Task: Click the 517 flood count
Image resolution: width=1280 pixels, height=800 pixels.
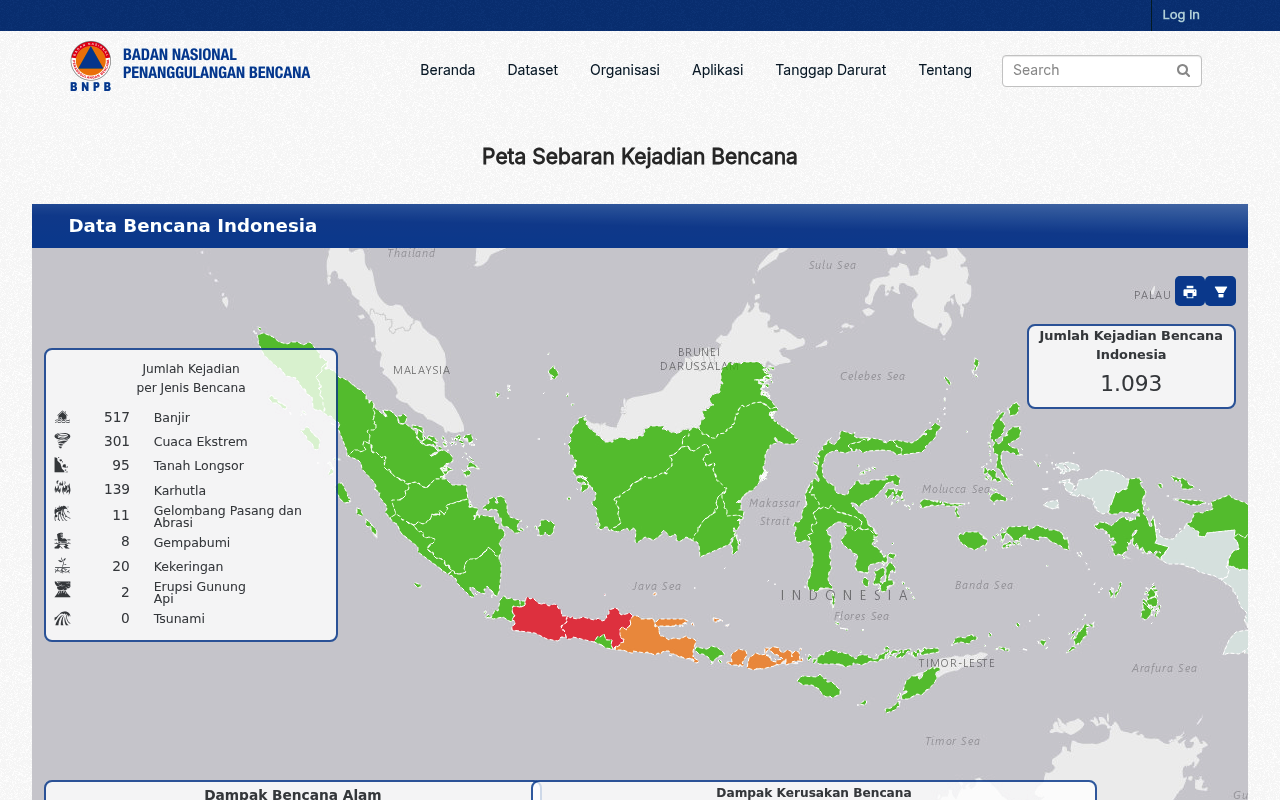Action: (x=117, y=417)
